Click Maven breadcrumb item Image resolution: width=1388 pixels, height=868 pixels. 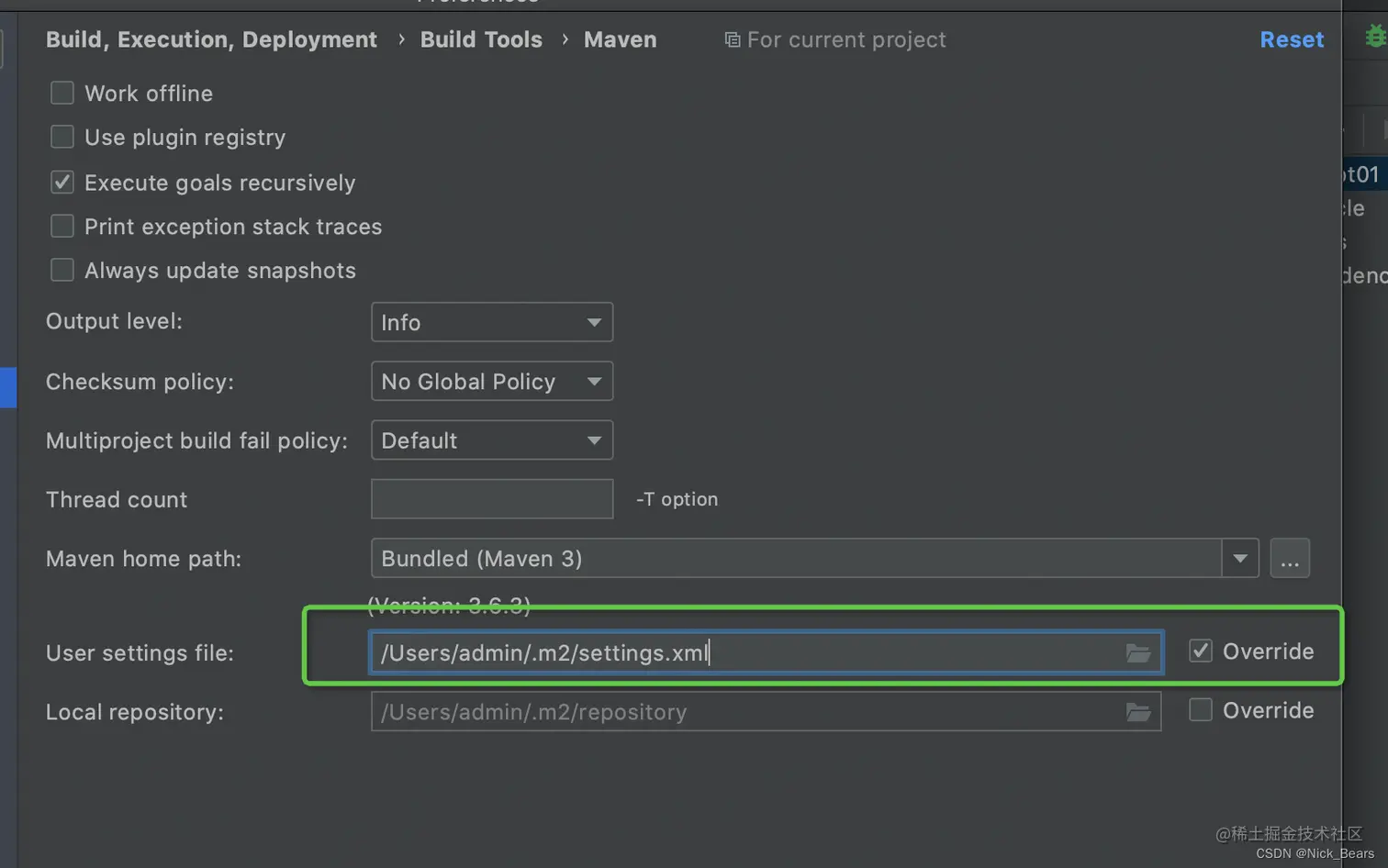[621, 39]
